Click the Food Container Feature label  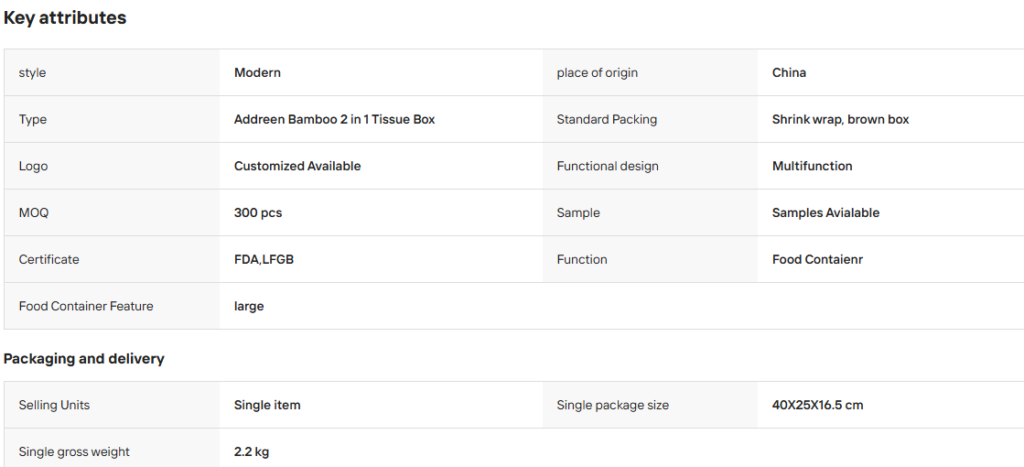[86, 306]
